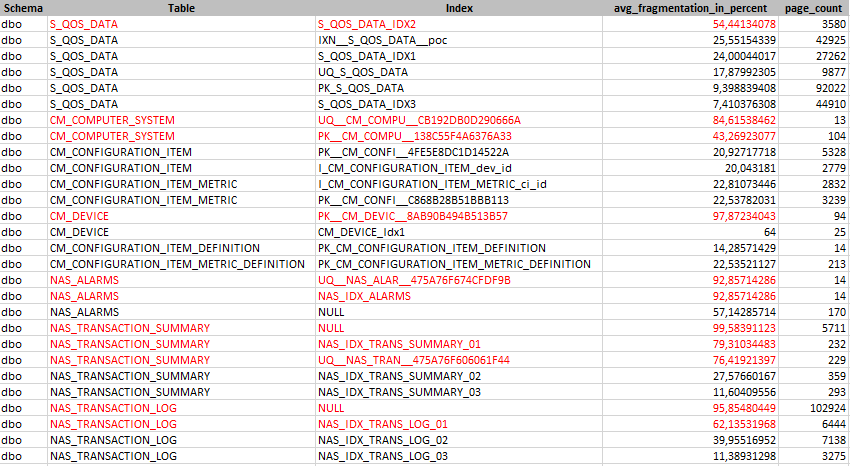Click fragmentation value 54,44134078
The image size is (850, 466).
click(x=690, y=24)
